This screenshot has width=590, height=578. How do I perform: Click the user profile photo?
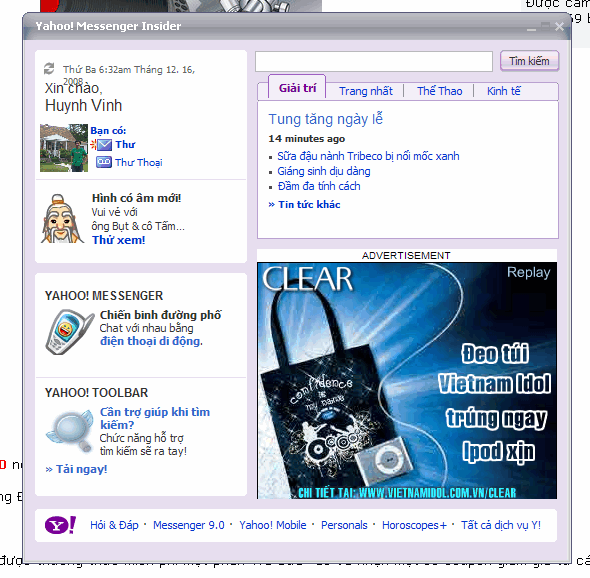(64, 148)
